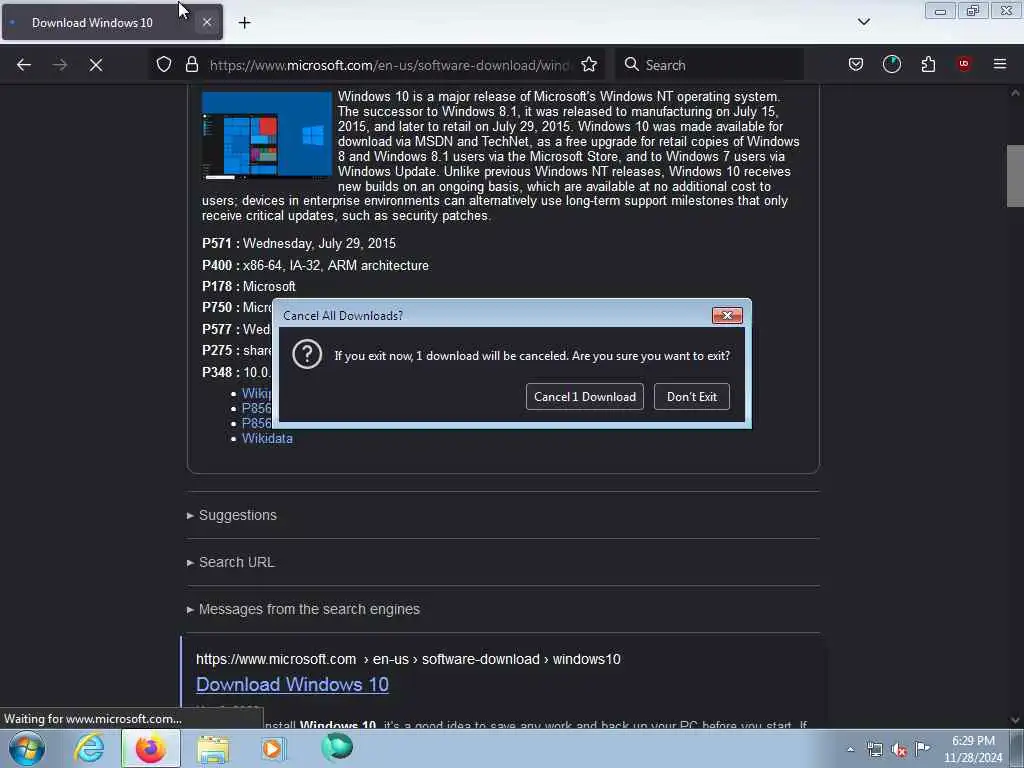
Task: Click the muted volume tray icon
Action: 899,750
